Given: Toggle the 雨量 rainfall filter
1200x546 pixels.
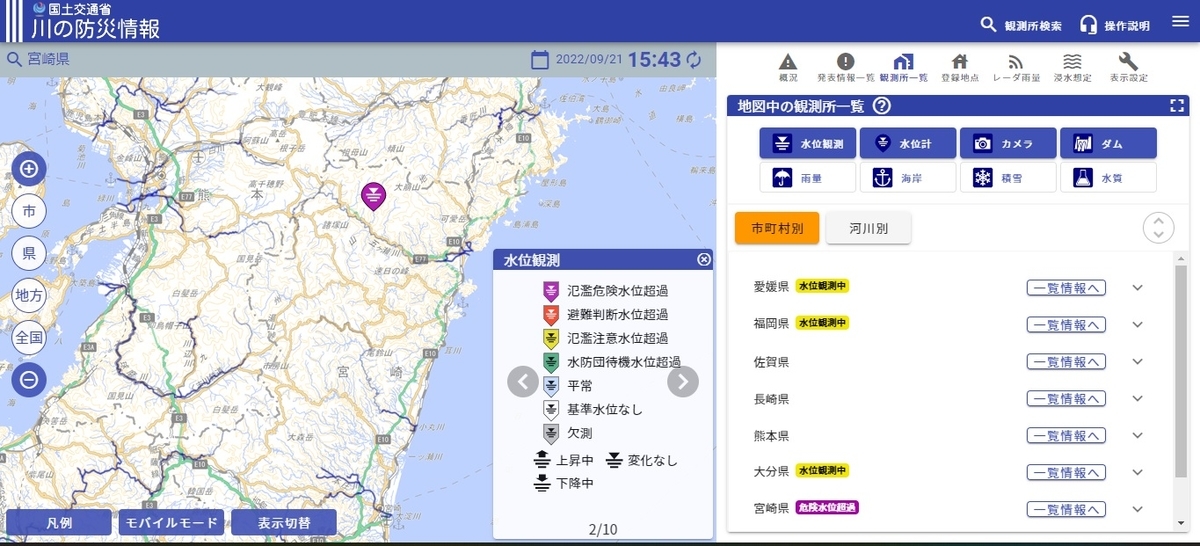Looking at the screenshot, I should tap(807, 178).
